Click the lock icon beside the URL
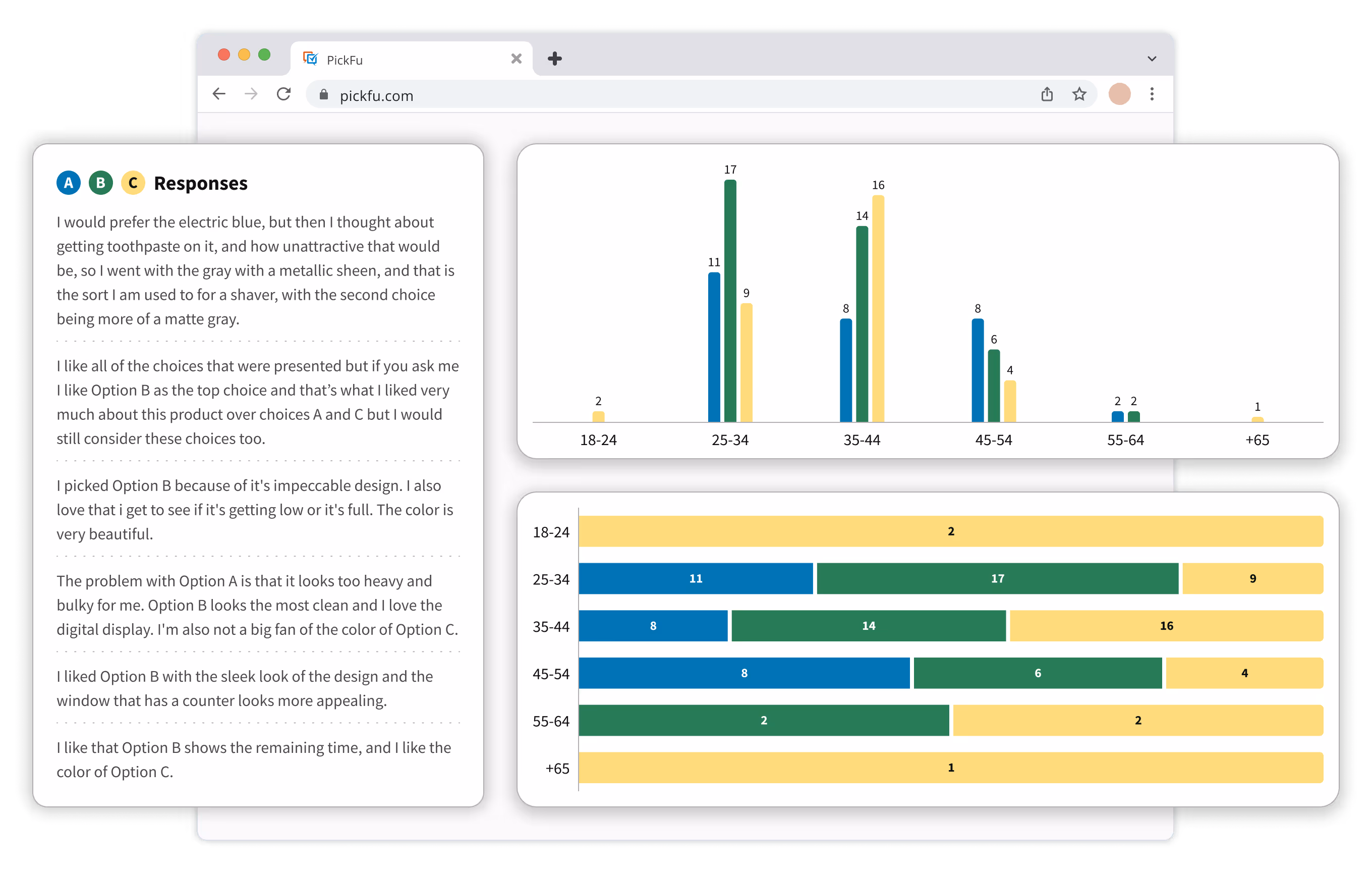The height and width of the screenshot is (872, 1372). [324, 94]
